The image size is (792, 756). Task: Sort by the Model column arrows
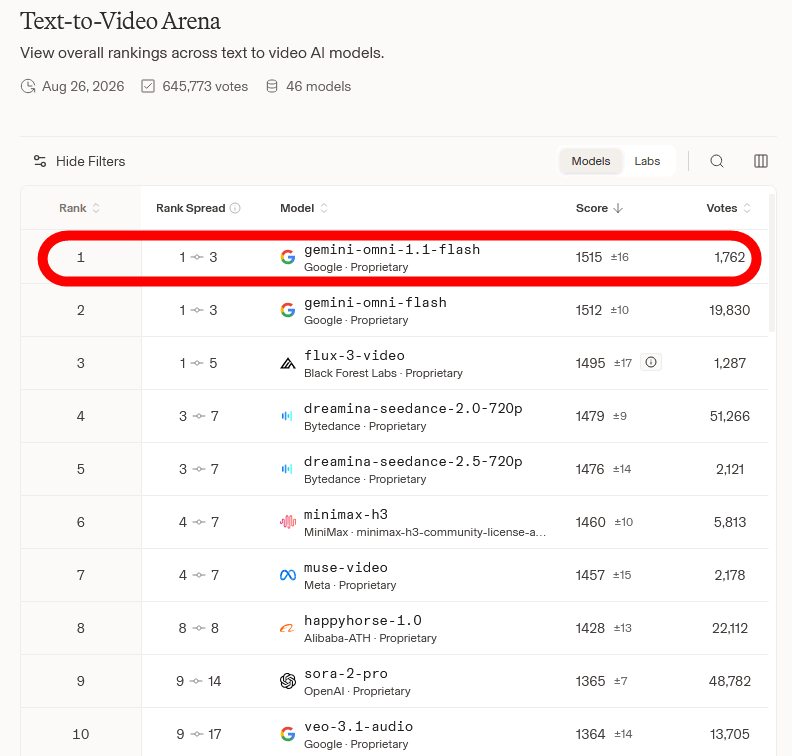tap(324, 208)
